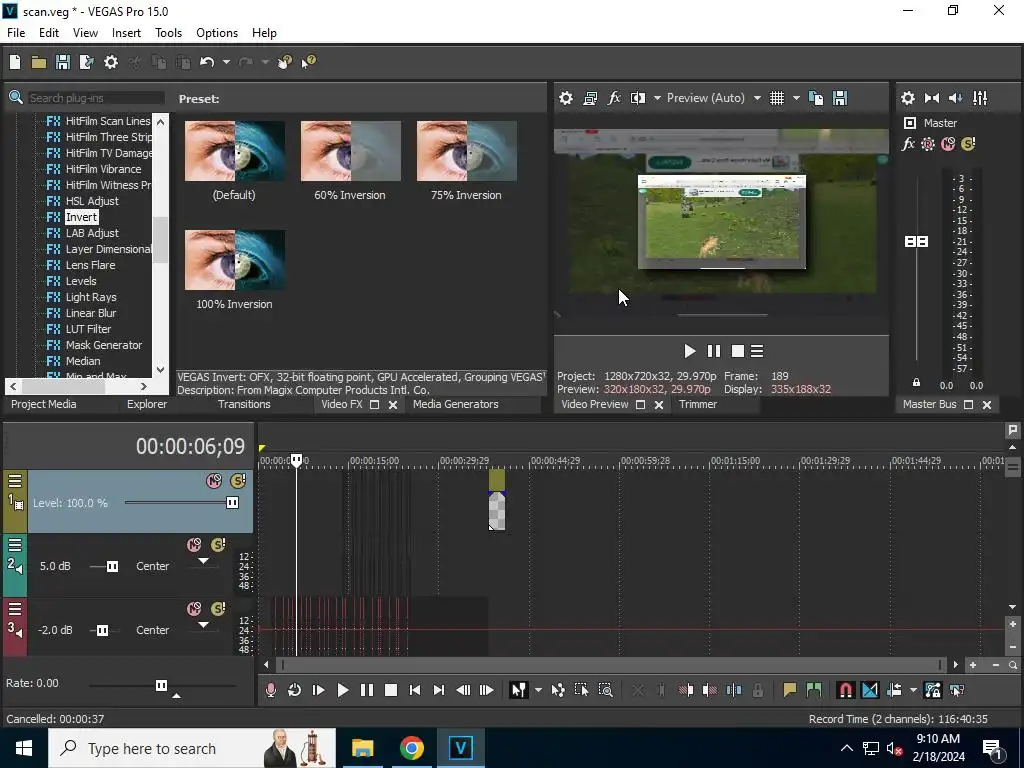The image size is (1024, 768).
Task: Click the Downmix Output icon
Action: click(932, 98)
